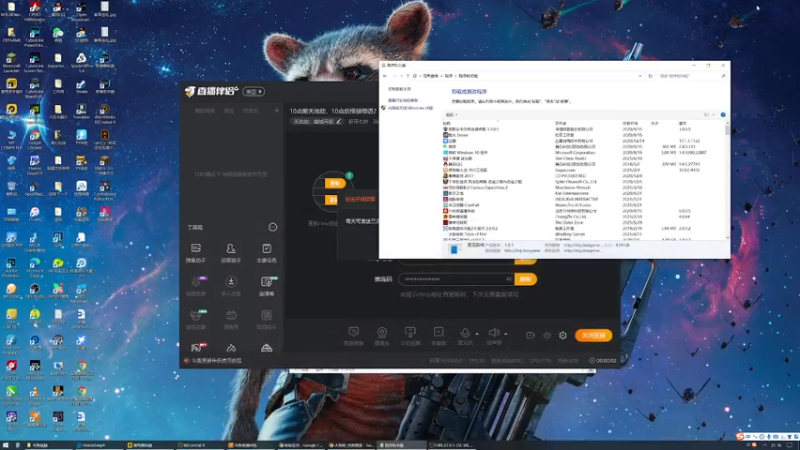Open settings gear in streaming app
Viewport: 800px width, 450px height.
point(563,335)
